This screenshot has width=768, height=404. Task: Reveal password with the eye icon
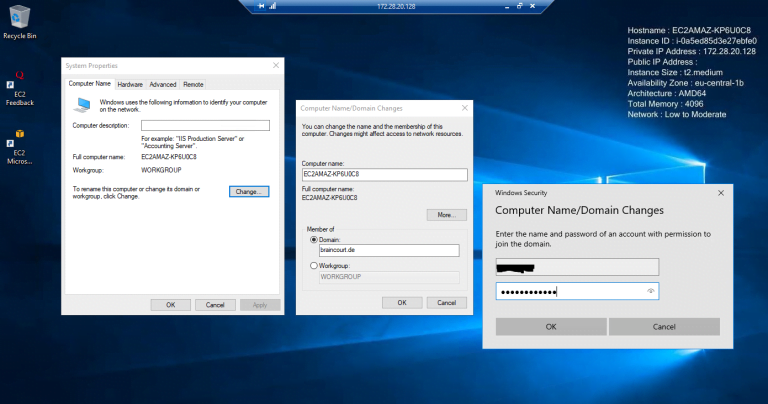651,291
